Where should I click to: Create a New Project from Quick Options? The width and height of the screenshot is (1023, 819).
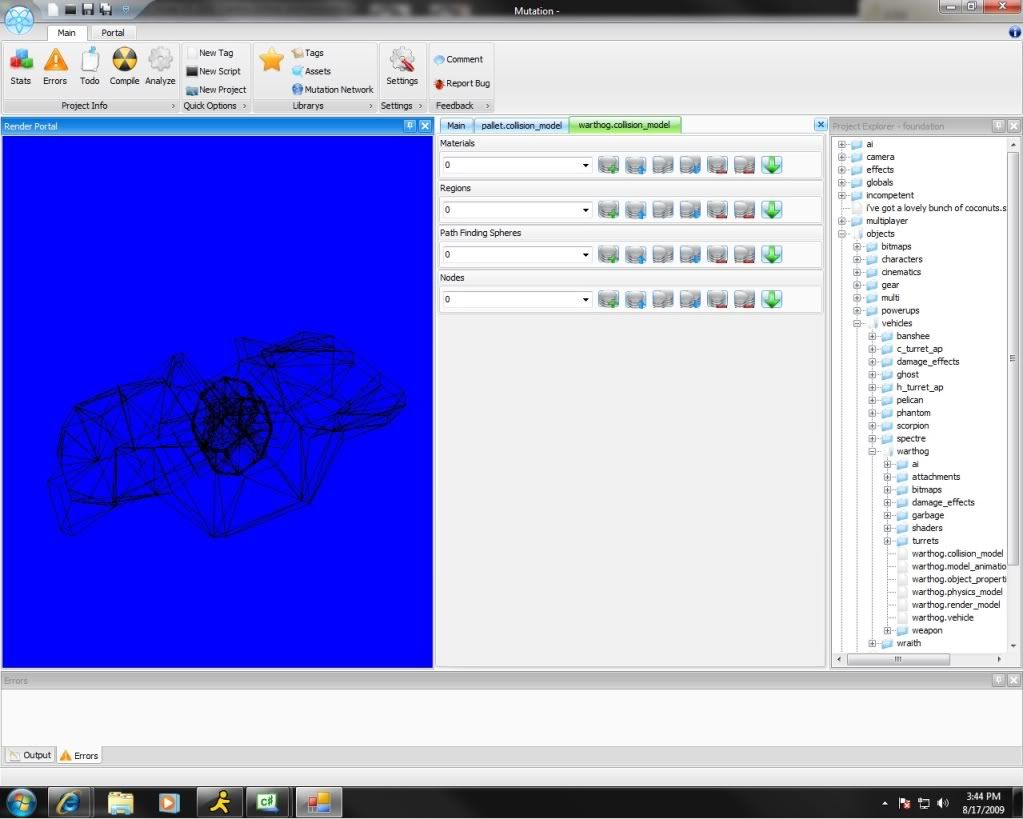(216, 89)
